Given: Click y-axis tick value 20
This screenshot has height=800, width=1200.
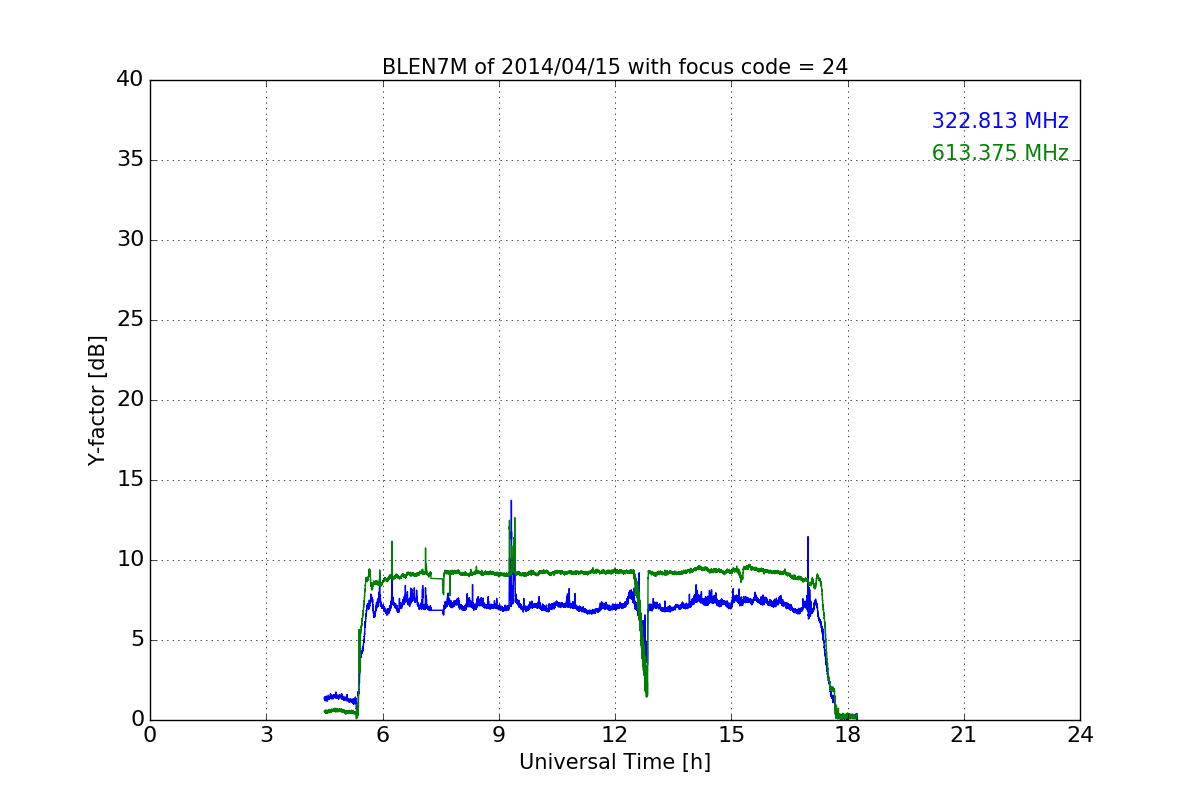Looking at the screenshot, I should tap(130, 400).
